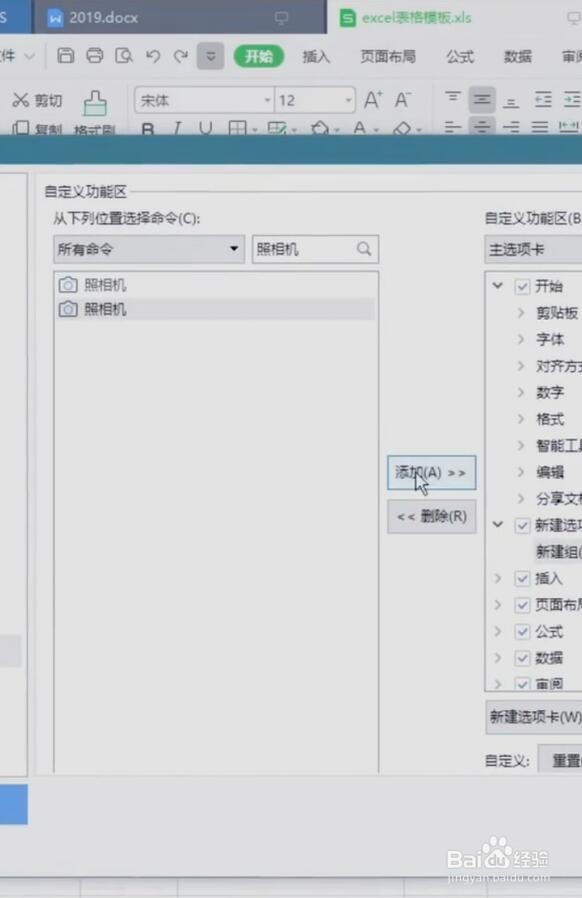The image size is (582, 898).
Task: Switch to the 页面布局 ribbon tab
Action: tap(388, 56)
